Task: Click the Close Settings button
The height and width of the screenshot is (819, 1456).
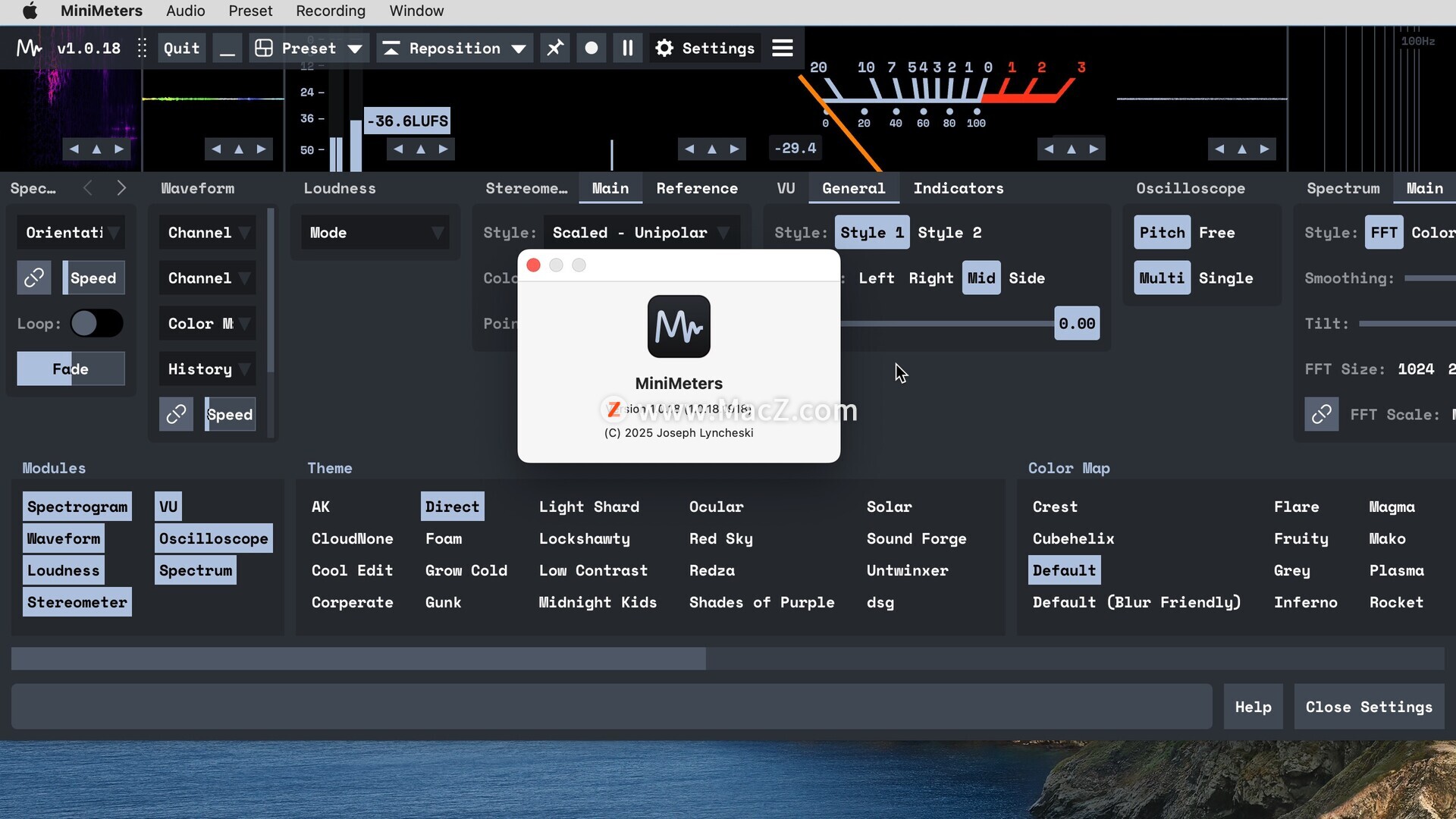Action: point(1368,707)
